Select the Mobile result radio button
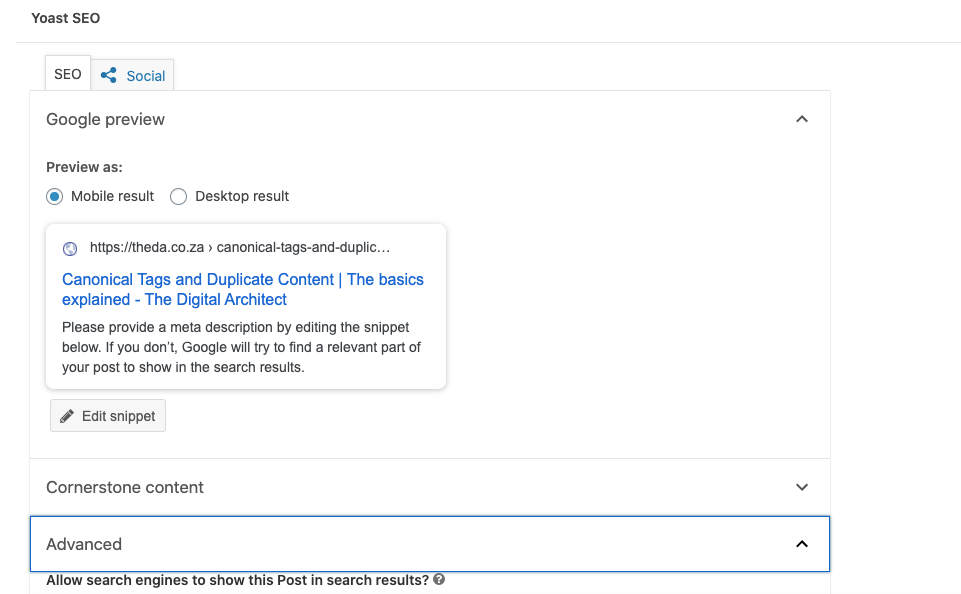961x594 pixels. pos(55,197)
